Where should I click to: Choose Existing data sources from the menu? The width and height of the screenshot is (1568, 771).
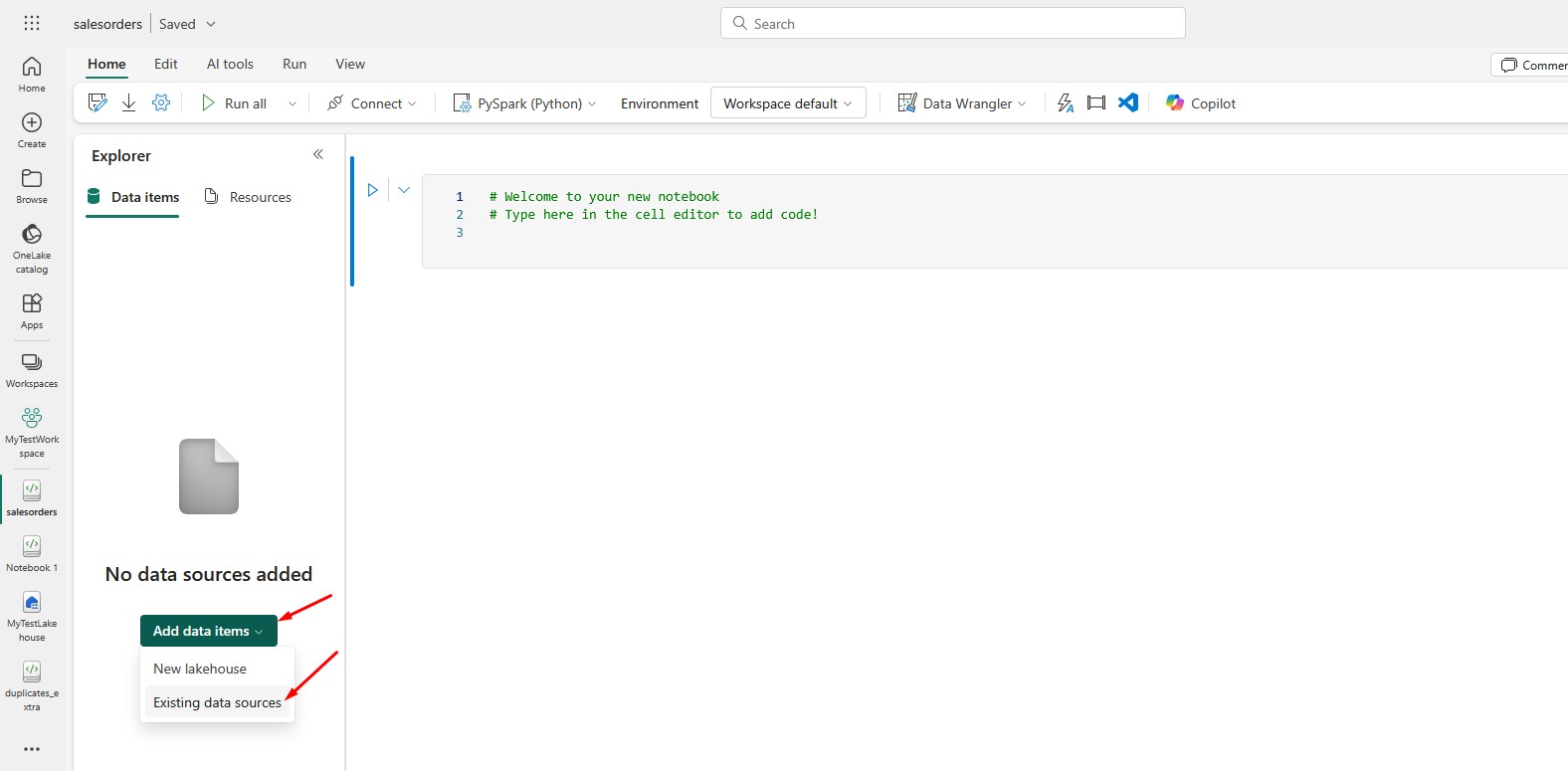[218, 702]
